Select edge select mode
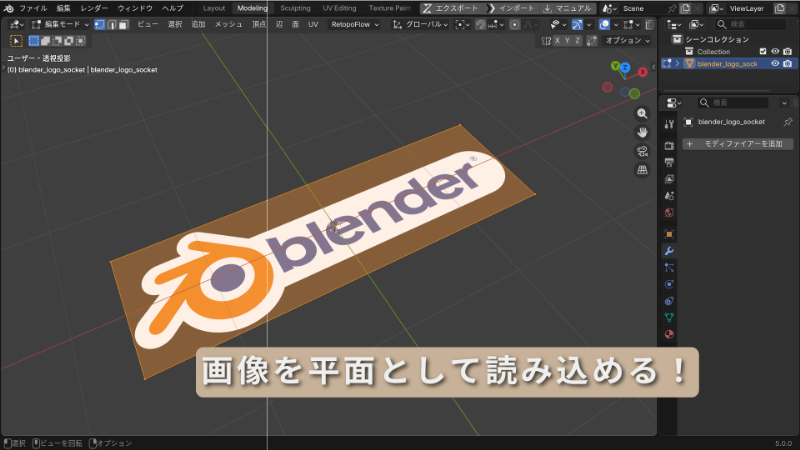The height and width of the screenshot is (450, 800). click(112, 24)
